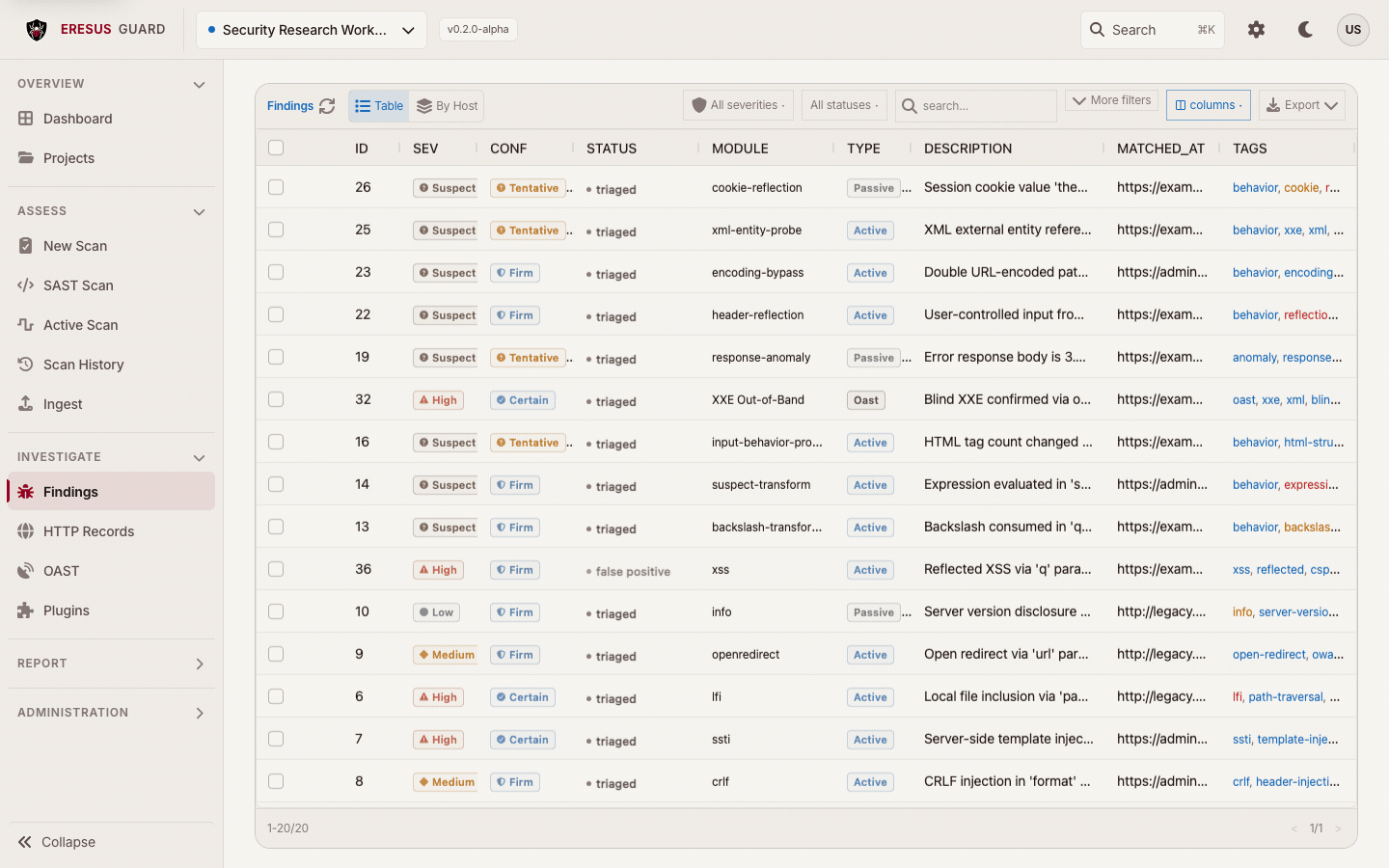Click the Certain confidence badge on finding 7
1389x868 pixels.
tap(522, 740)
